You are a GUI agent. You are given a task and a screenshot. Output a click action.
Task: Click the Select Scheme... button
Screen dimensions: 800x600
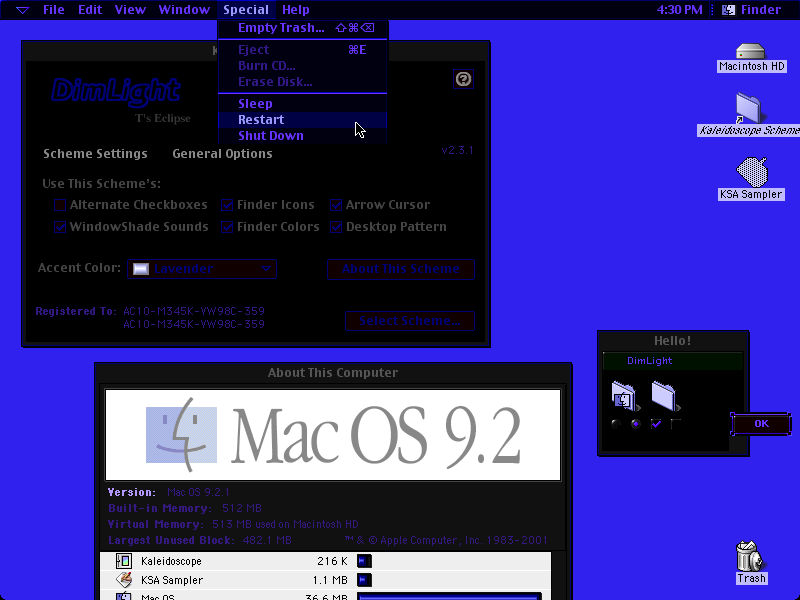click(x=410, y=321)
